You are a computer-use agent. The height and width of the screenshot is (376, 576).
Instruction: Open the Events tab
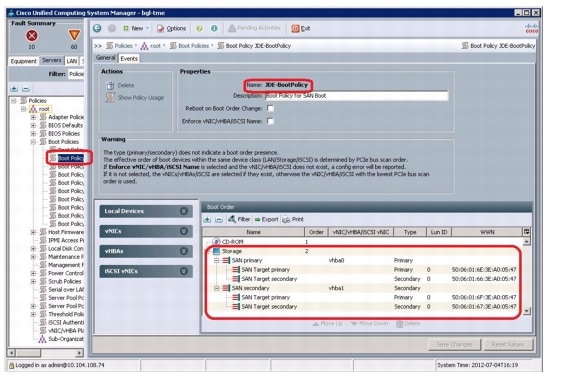(129, 58)
